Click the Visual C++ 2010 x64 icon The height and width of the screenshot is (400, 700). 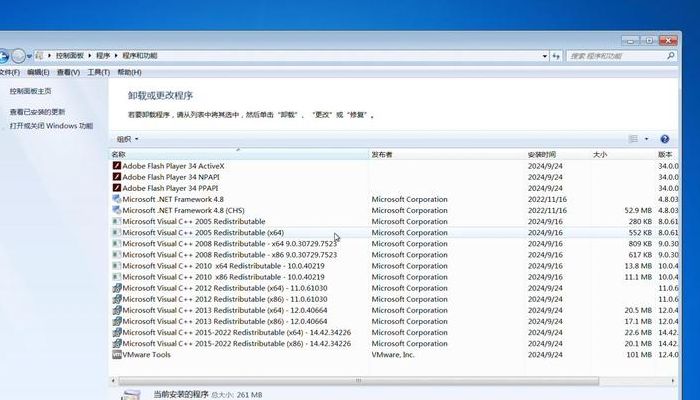tap(117, 266)
